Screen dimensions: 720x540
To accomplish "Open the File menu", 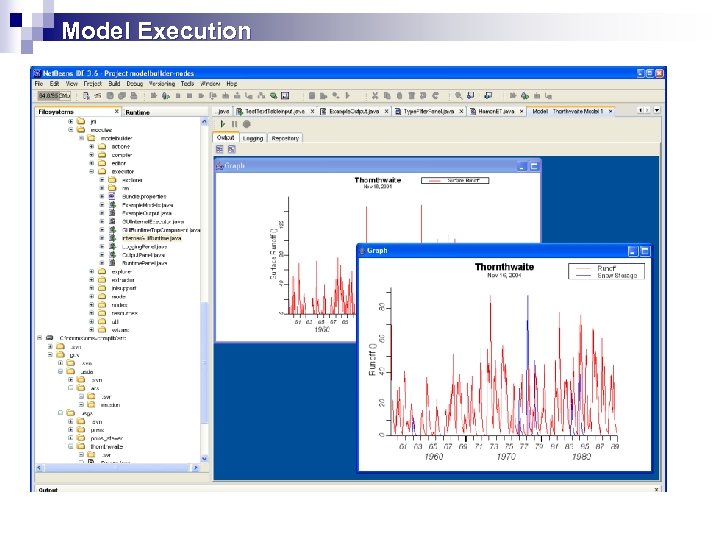I will (39, 84).
